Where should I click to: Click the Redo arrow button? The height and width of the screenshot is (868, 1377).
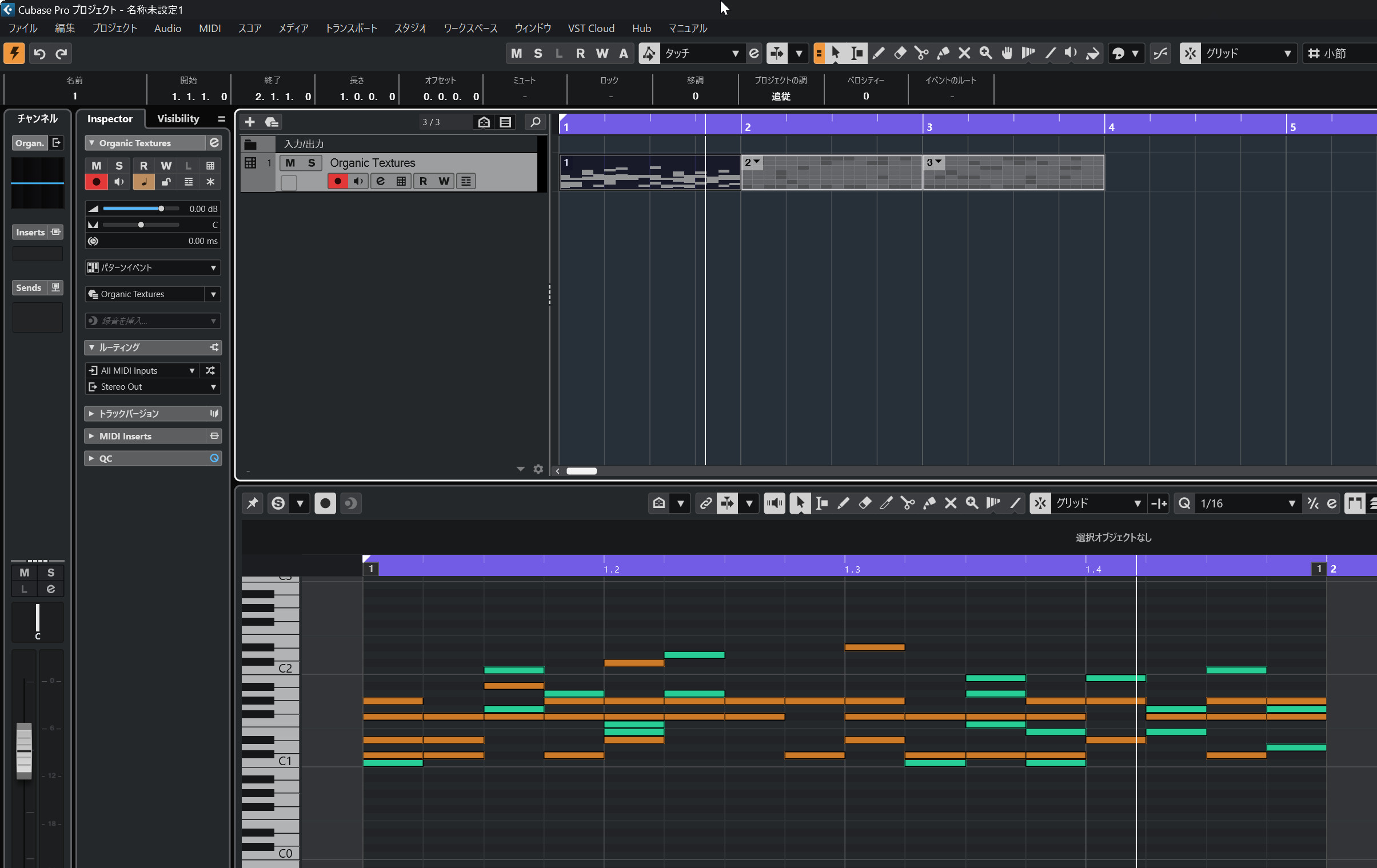pos(61,53)
